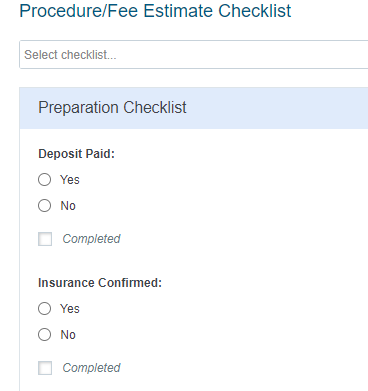Click the Preparation Checklist heading text
This screenshot has width=368, height=391.
[112, 108]
